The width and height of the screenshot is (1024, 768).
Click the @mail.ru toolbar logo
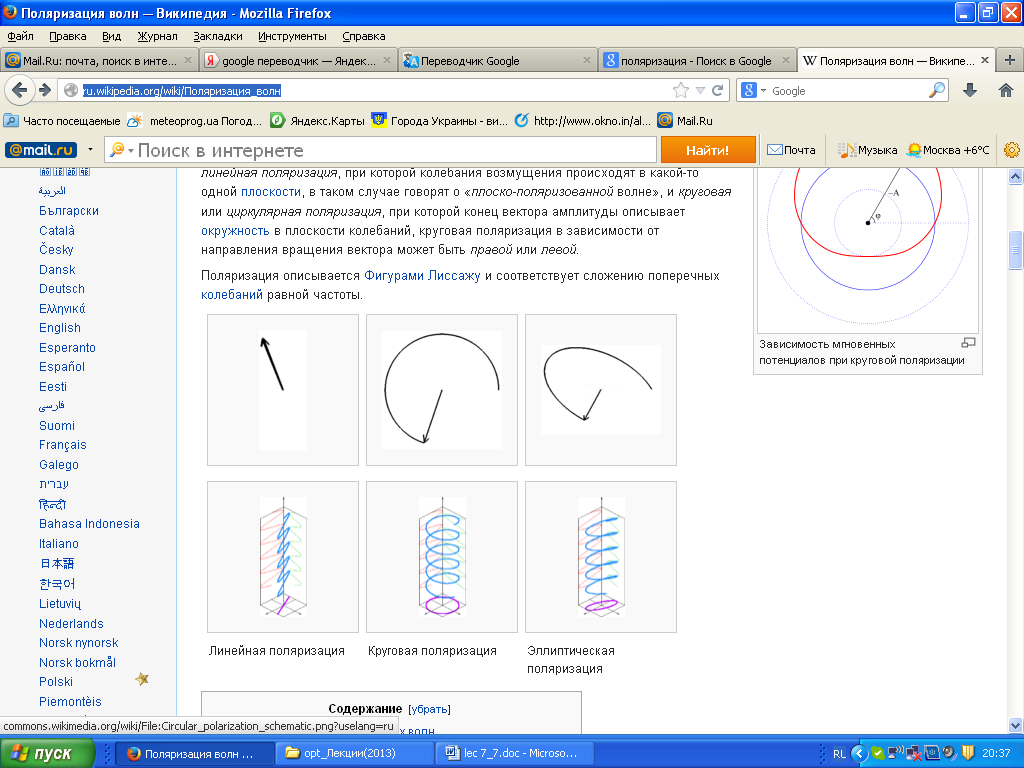click(41, 150)
